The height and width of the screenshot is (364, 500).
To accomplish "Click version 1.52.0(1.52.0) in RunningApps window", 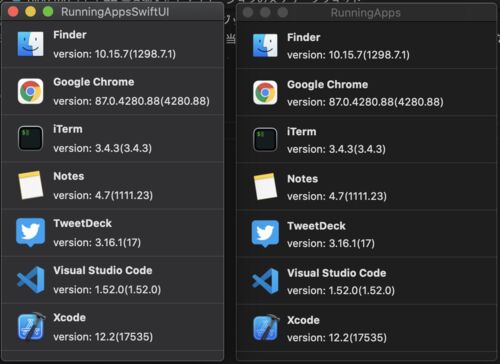I will click(341, 291).
